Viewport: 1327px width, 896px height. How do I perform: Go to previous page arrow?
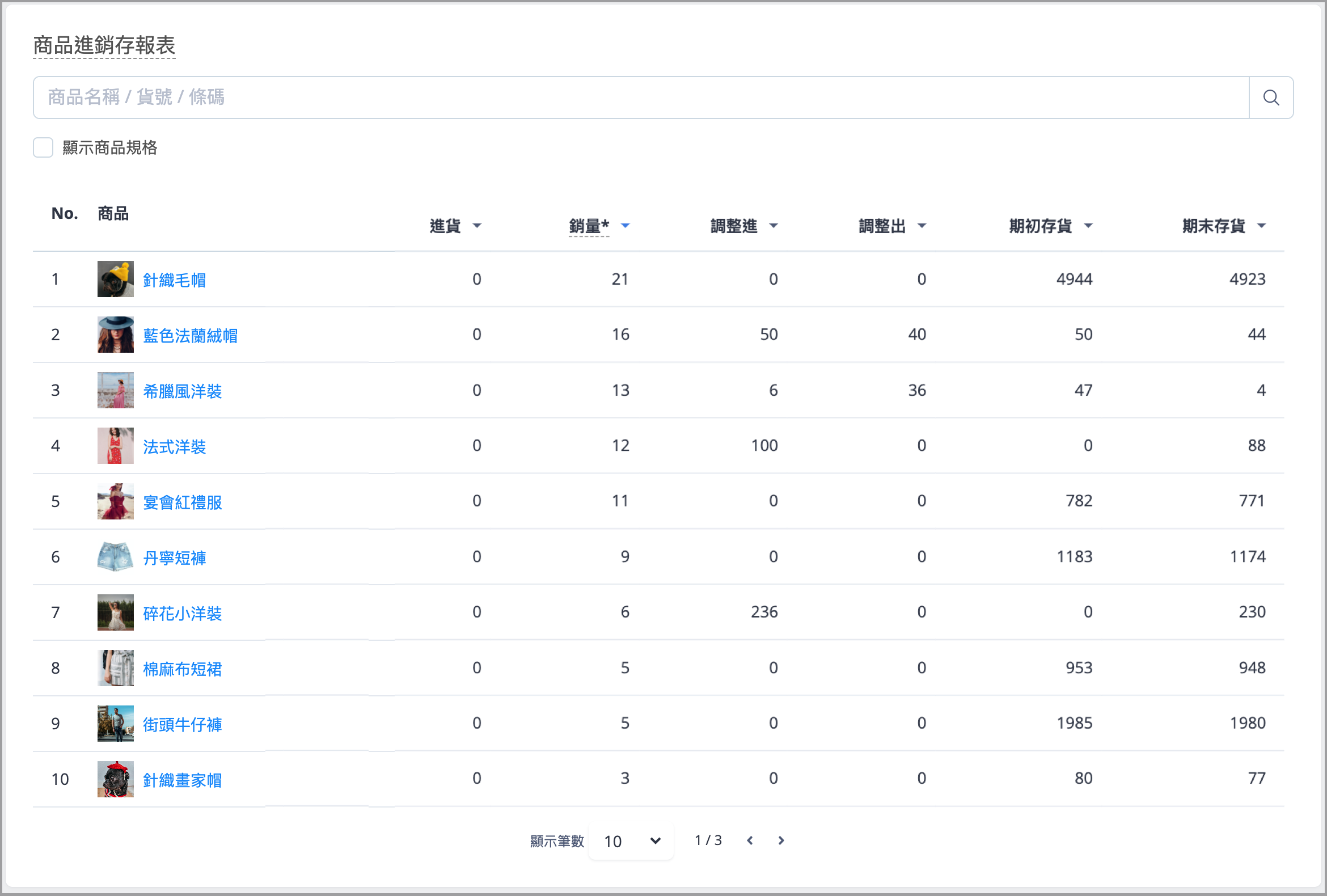750,840
